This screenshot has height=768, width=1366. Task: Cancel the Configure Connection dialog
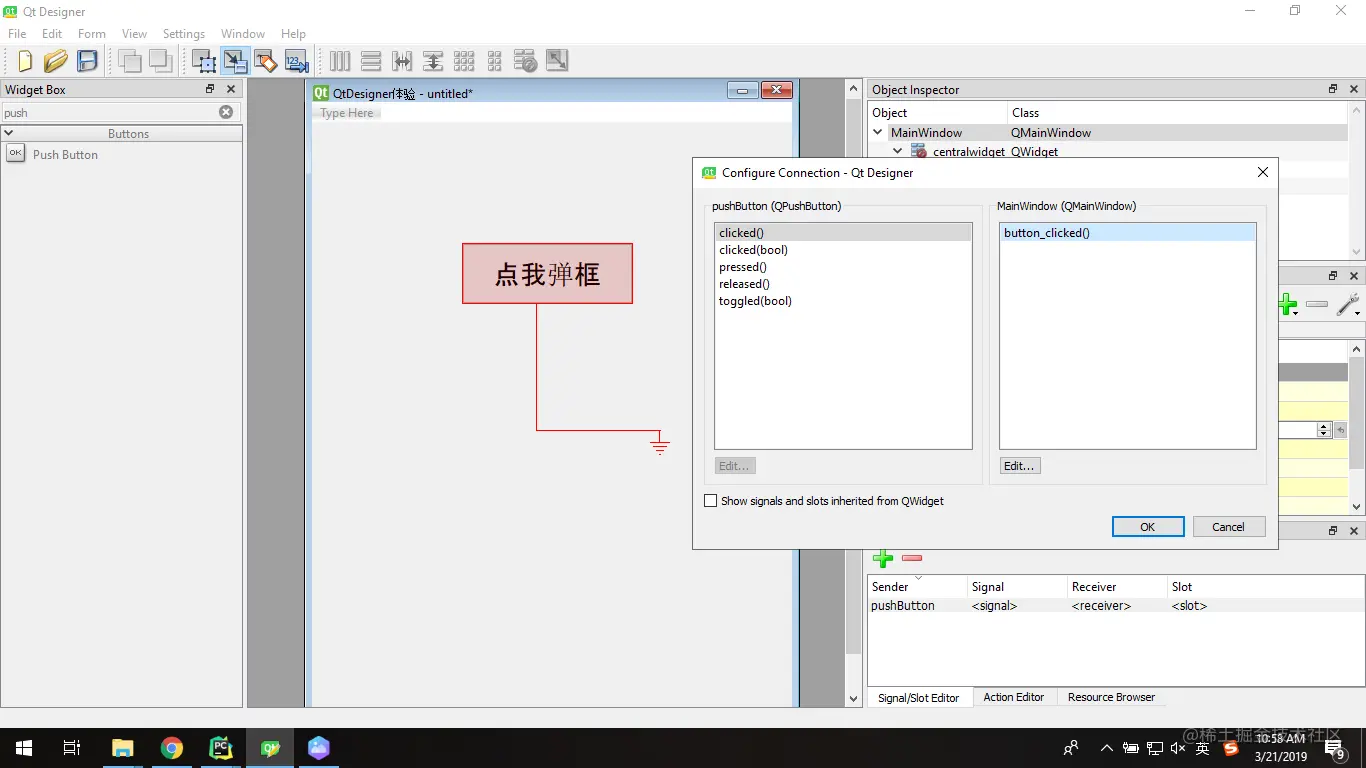click(x=1229, y=527)
